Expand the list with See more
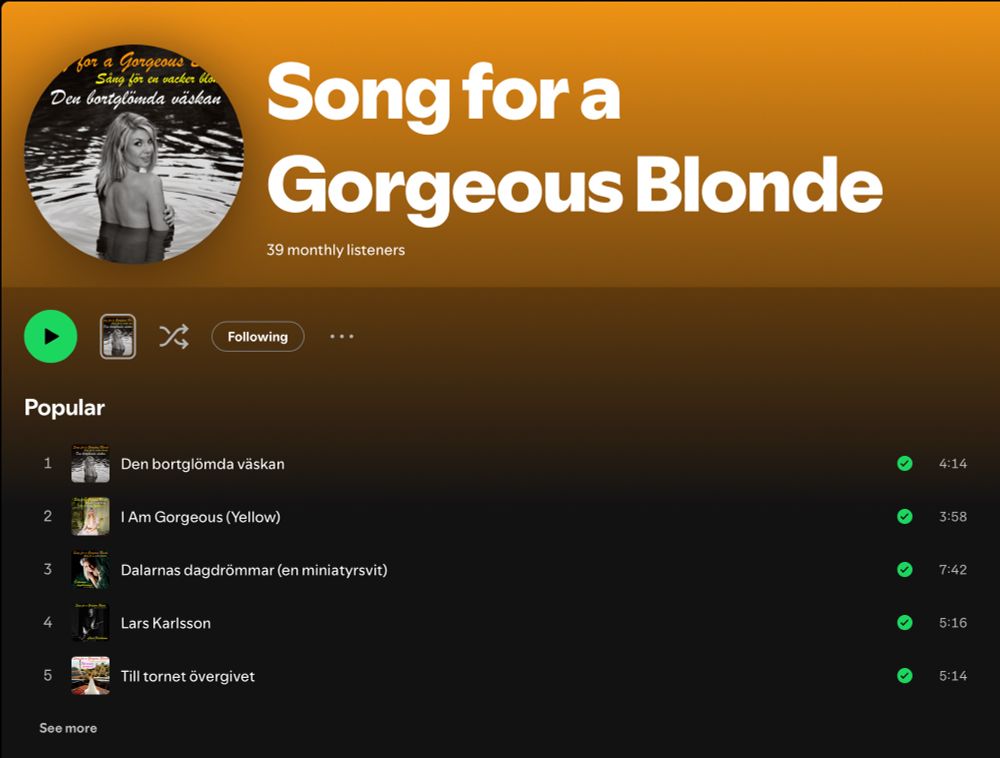The height and width of the screenshot is (758, 1000). pyautogui.click(x=68, y=728)
